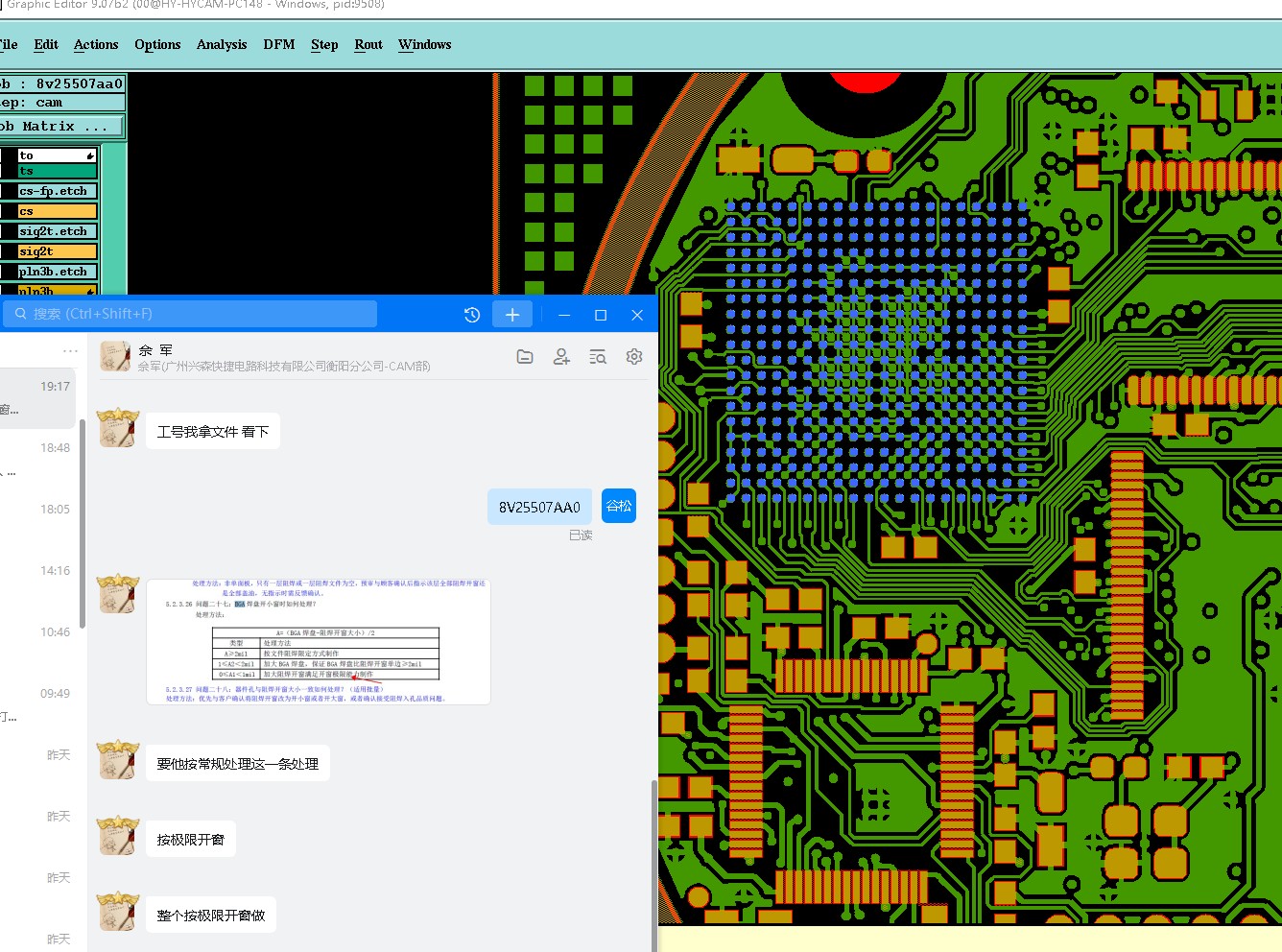
Task: Click the Job: 8v25507aa0 label
Action: click(x=61, y=83)
